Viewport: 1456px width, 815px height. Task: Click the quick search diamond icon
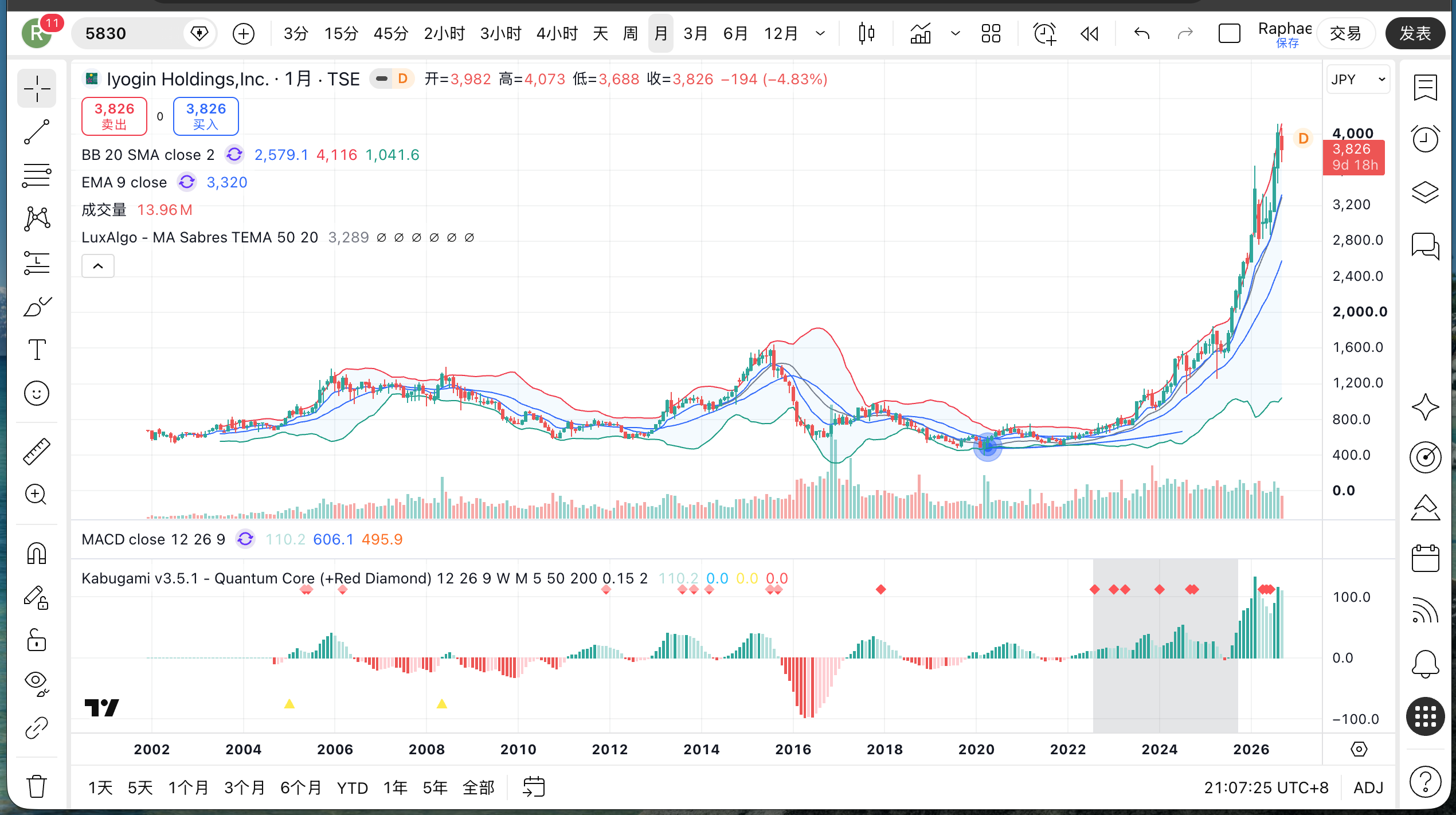point(199,33)
